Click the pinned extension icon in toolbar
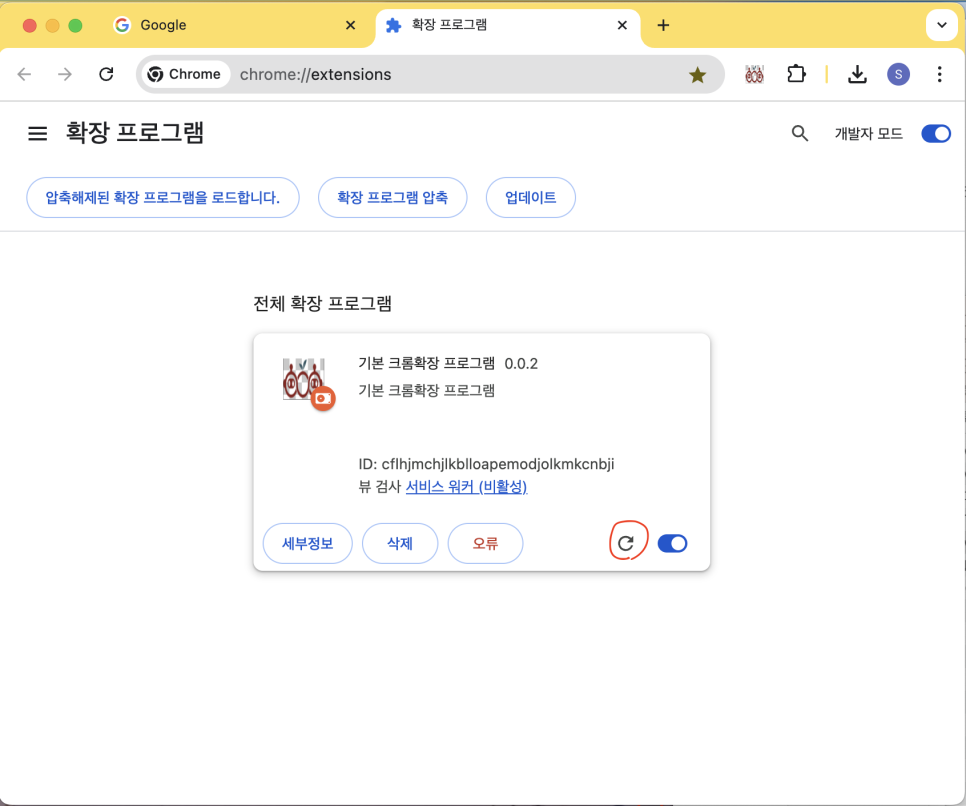The image size is (966, 806). (754, 74)
